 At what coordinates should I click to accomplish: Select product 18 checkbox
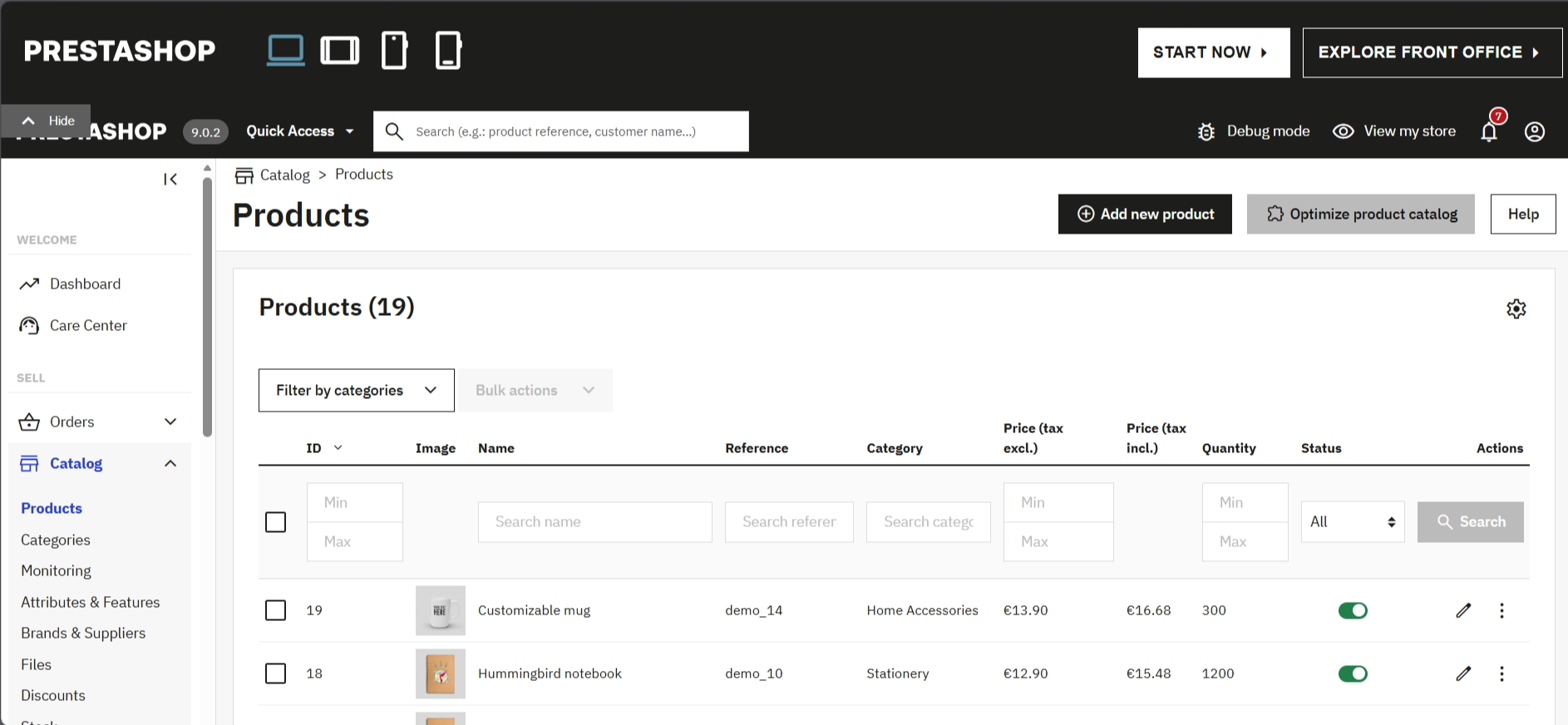[275, 673]
